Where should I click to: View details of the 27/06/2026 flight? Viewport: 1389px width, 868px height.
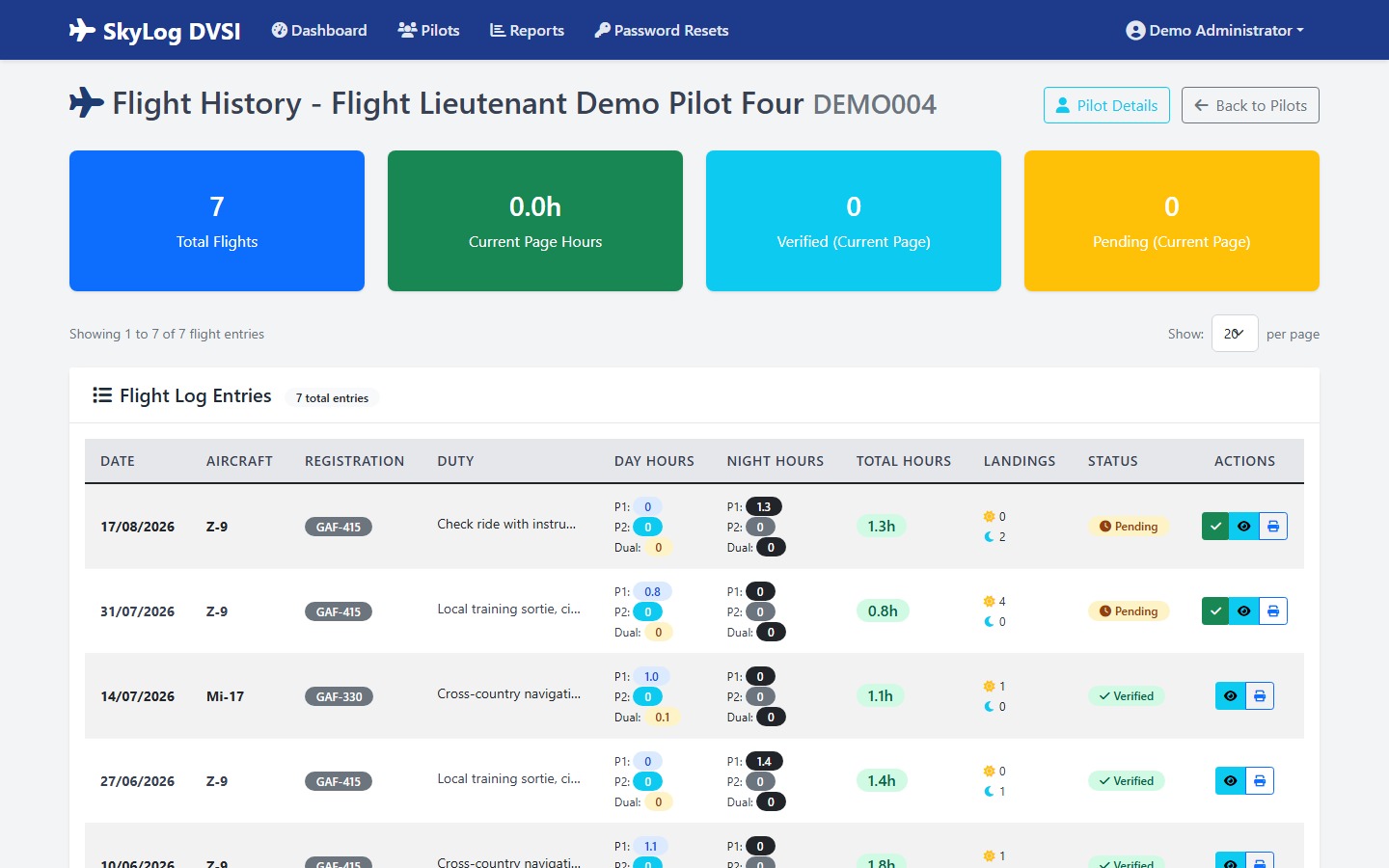[x=1230, y=781]
